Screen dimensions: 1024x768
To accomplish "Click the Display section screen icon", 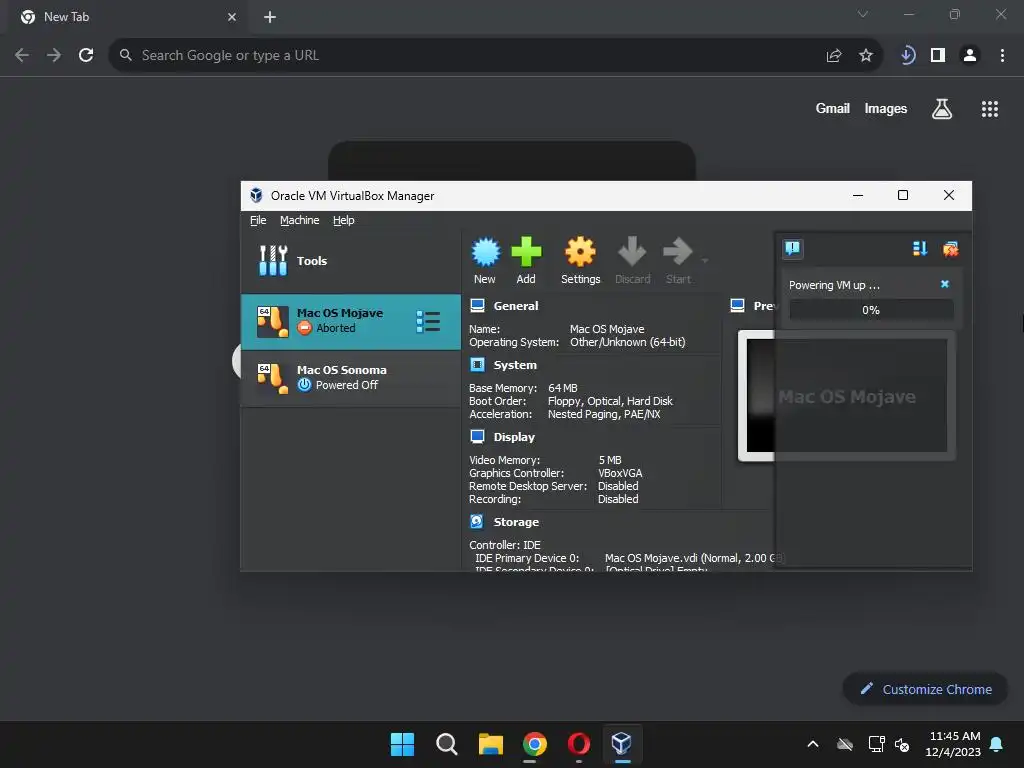I will [477, 436].
